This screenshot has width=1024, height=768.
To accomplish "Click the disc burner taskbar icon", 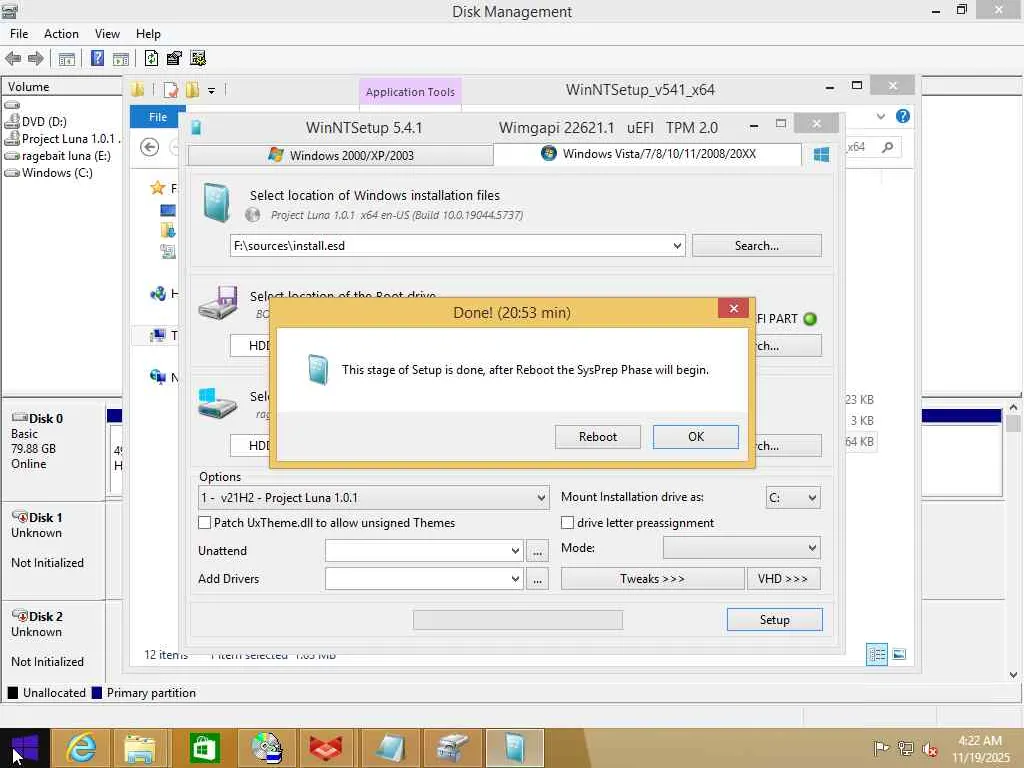I will [x=266, y=748].
